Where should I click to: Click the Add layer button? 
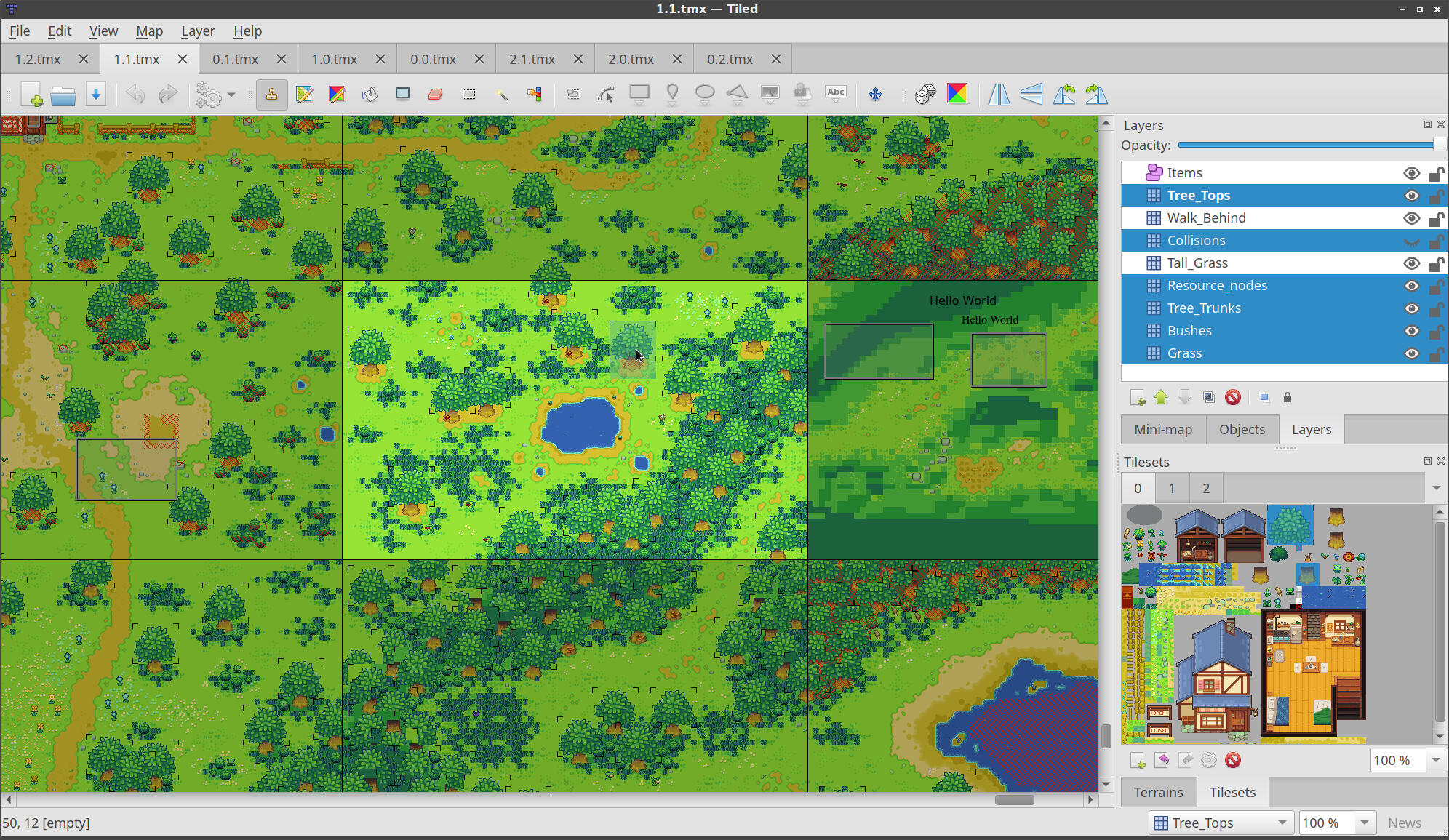(1139, 396)
